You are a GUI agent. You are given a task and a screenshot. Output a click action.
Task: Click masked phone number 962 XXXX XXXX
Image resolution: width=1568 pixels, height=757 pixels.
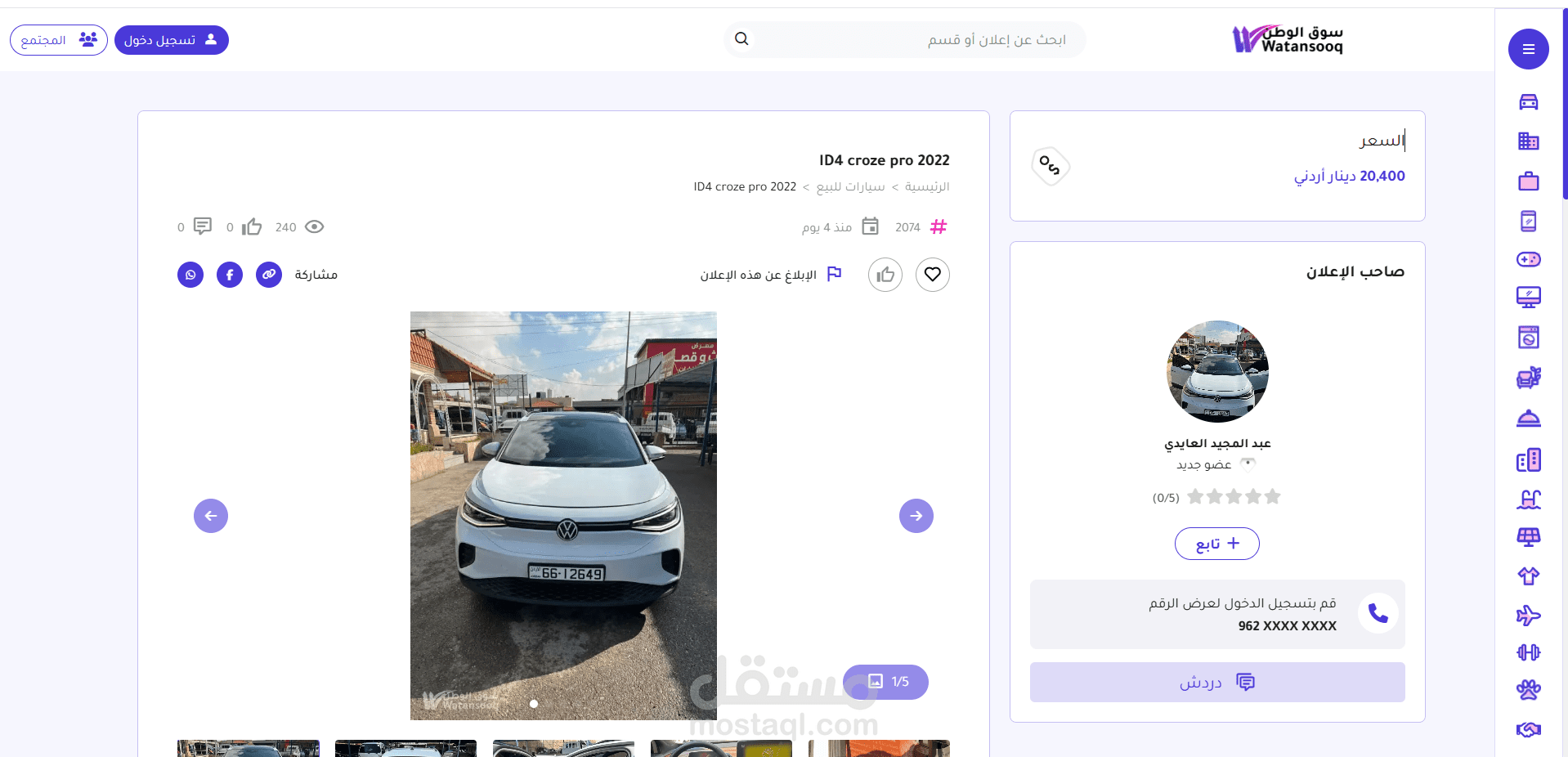point(1287,626)
